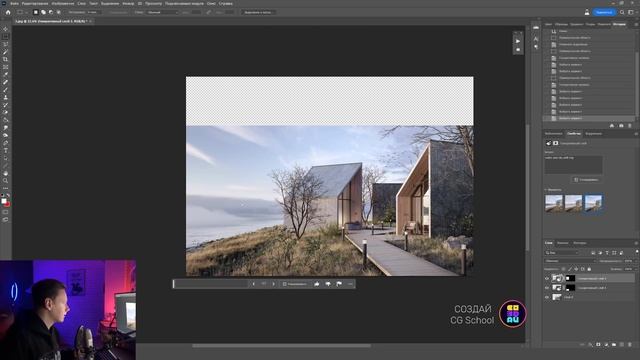This screenshot has height=360, width=640.
Task: Toggle layer filtering switch
Action: tap(637, 251)
